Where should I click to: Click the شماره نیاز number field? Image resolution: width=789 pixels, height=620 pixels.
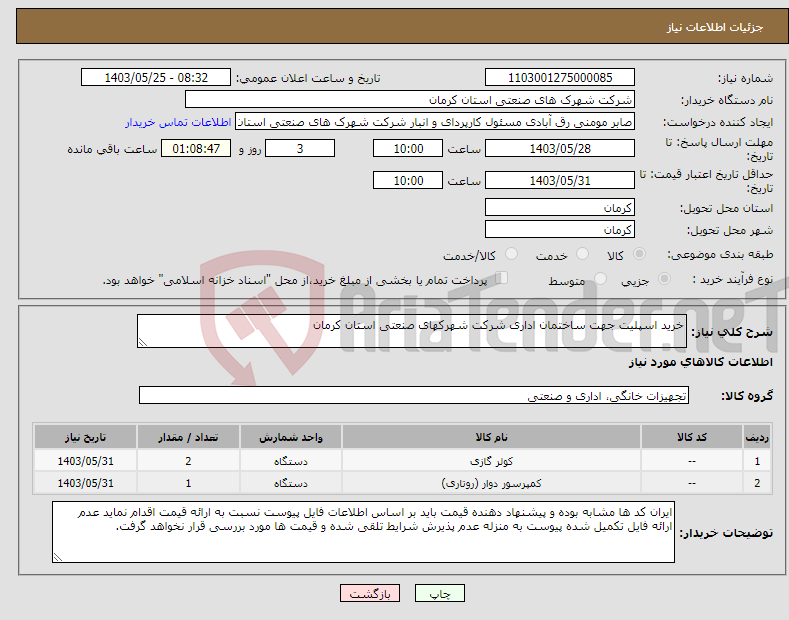560,78
